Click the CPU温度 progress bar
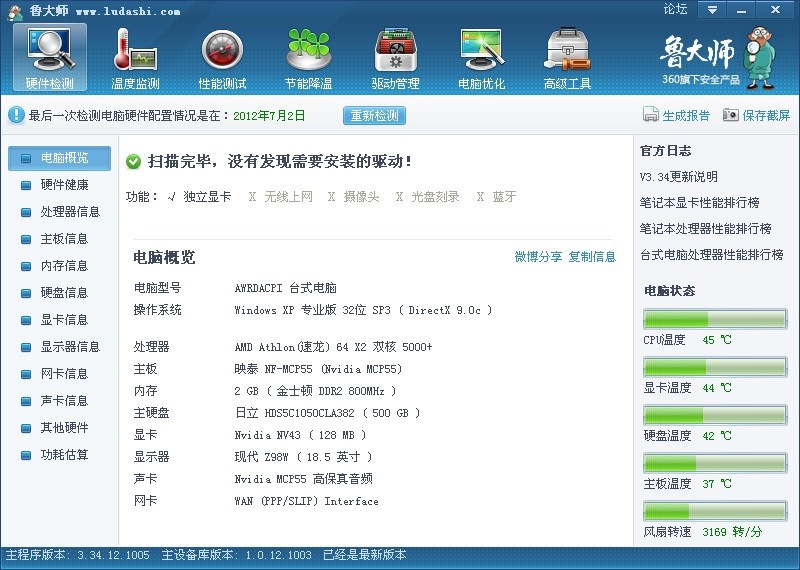This screenshot has height=570, width=800. point(714,319)
